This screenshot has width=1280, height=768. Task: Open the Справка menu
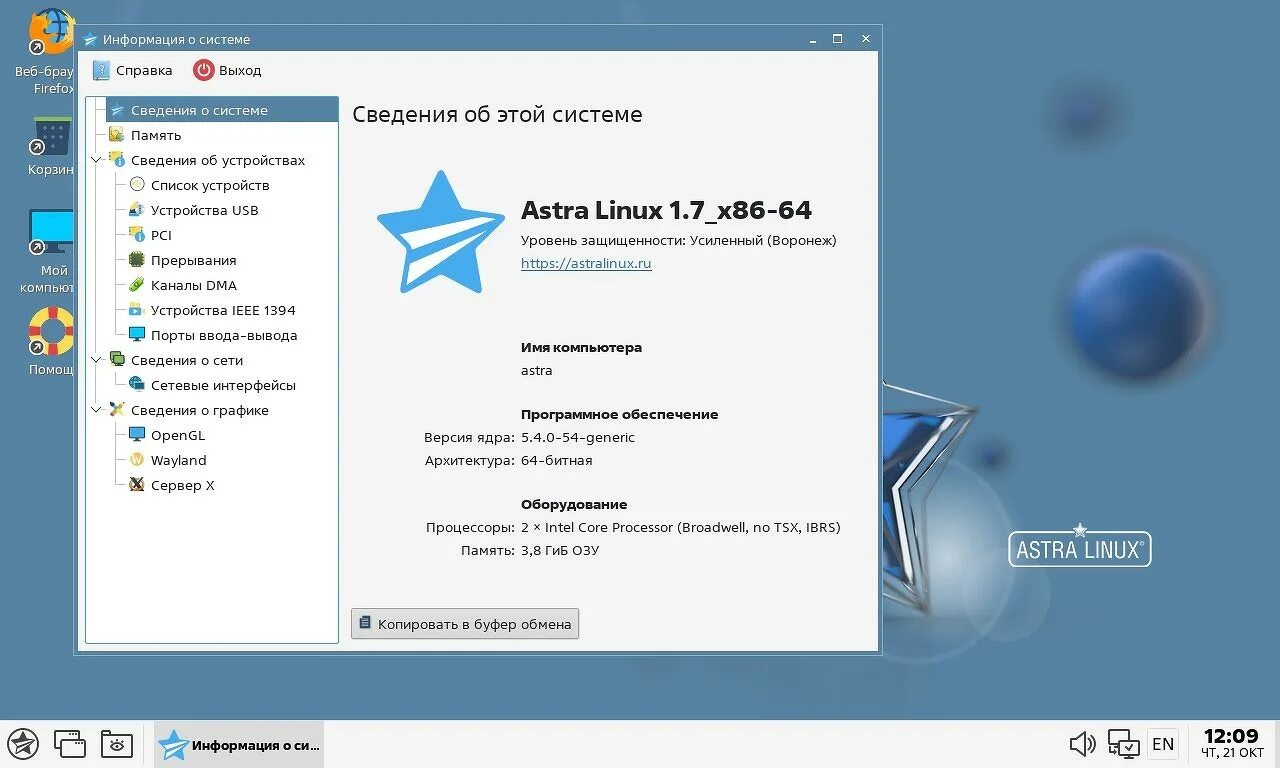pos(132,70)
